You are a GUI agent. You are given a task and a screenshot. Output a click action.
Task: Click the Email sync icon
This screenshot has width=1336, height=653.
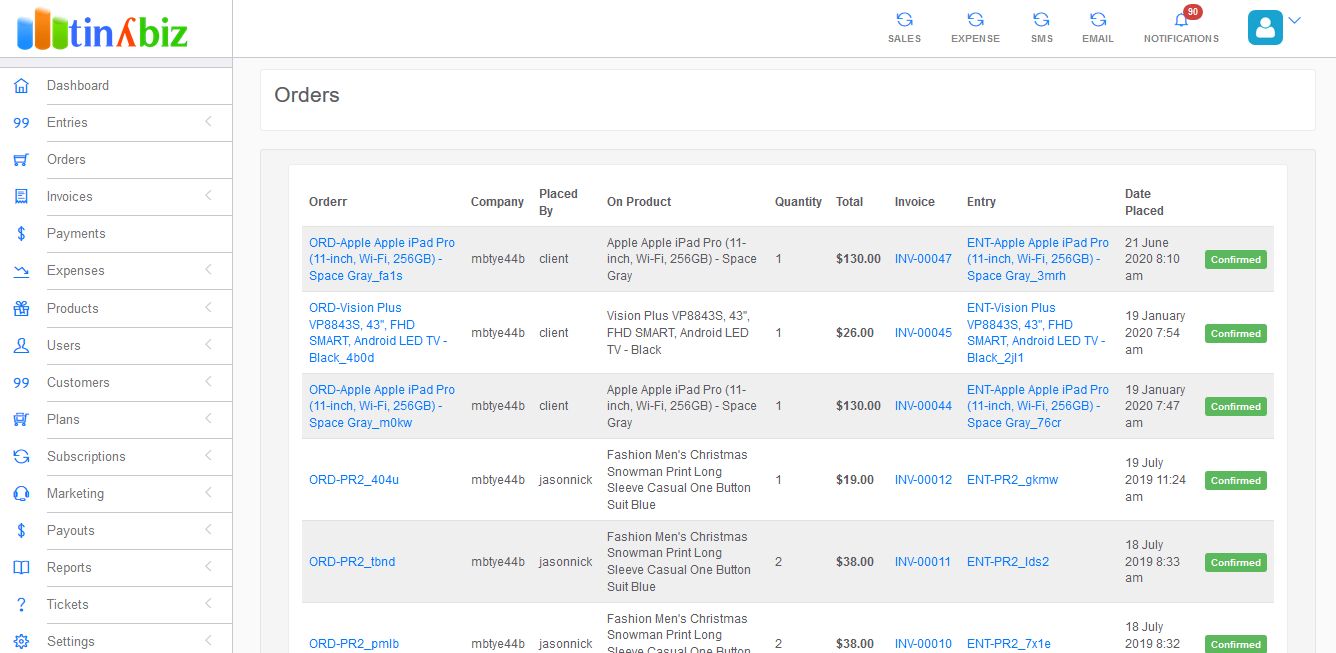[x=1097, y=20]
